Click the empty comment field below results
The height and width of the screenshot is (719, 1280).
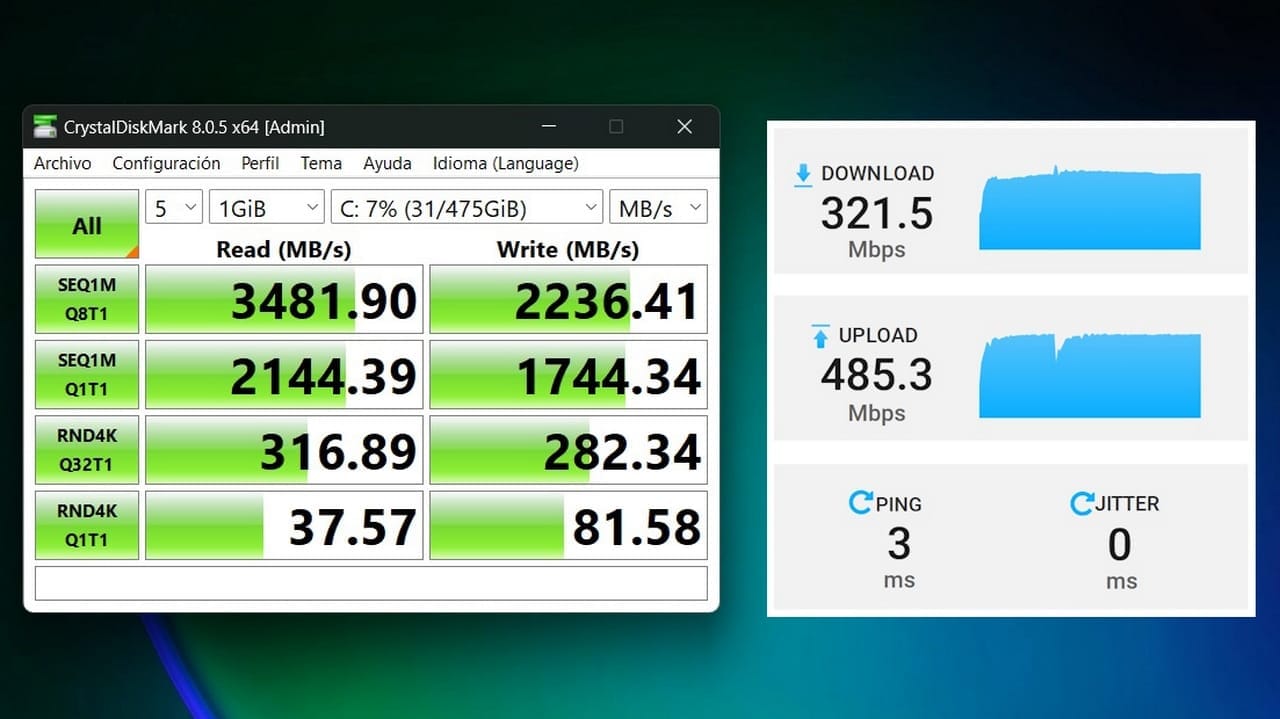tap(371, 583)
